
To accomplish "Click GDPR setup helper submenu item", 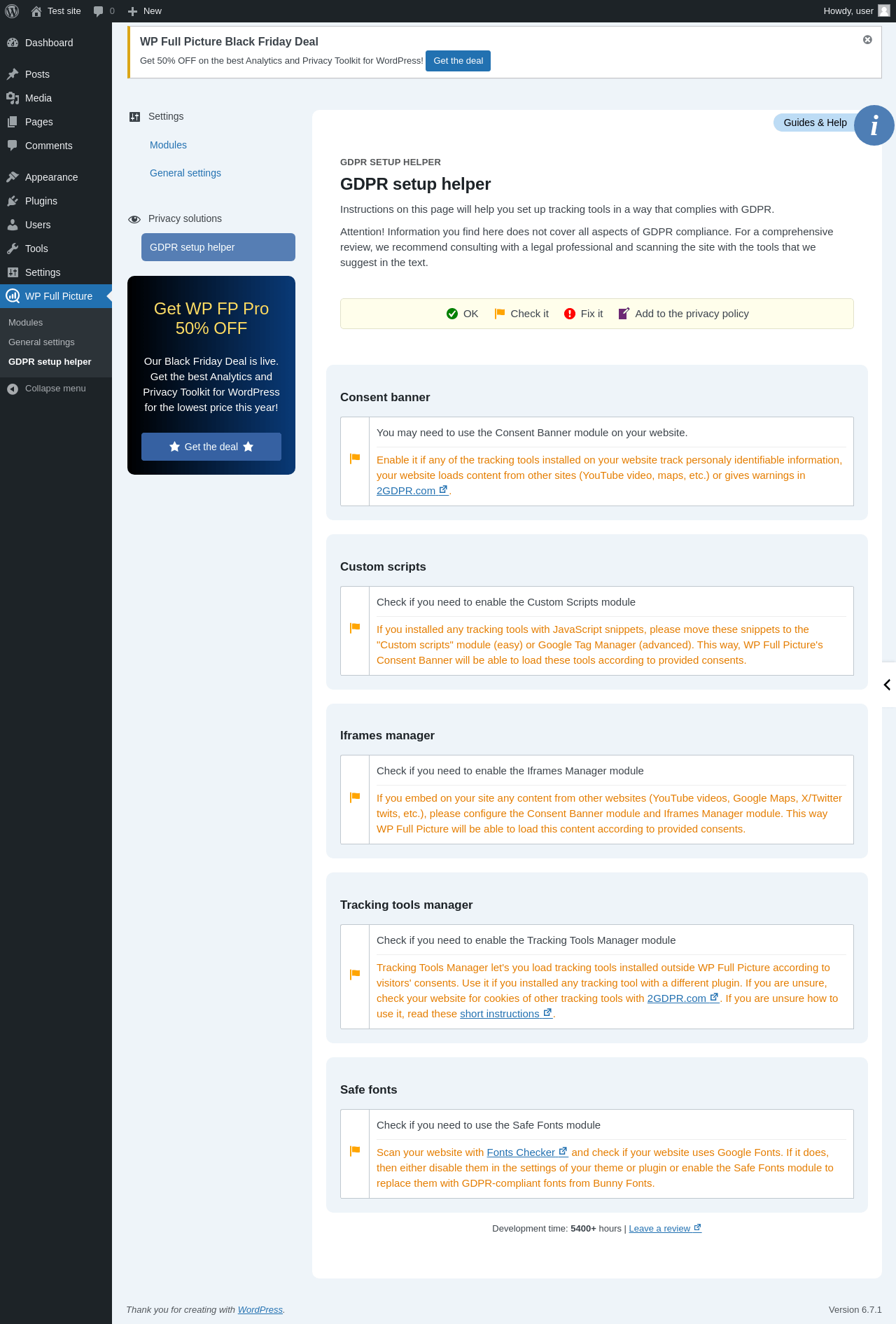I will click(50, 362).
